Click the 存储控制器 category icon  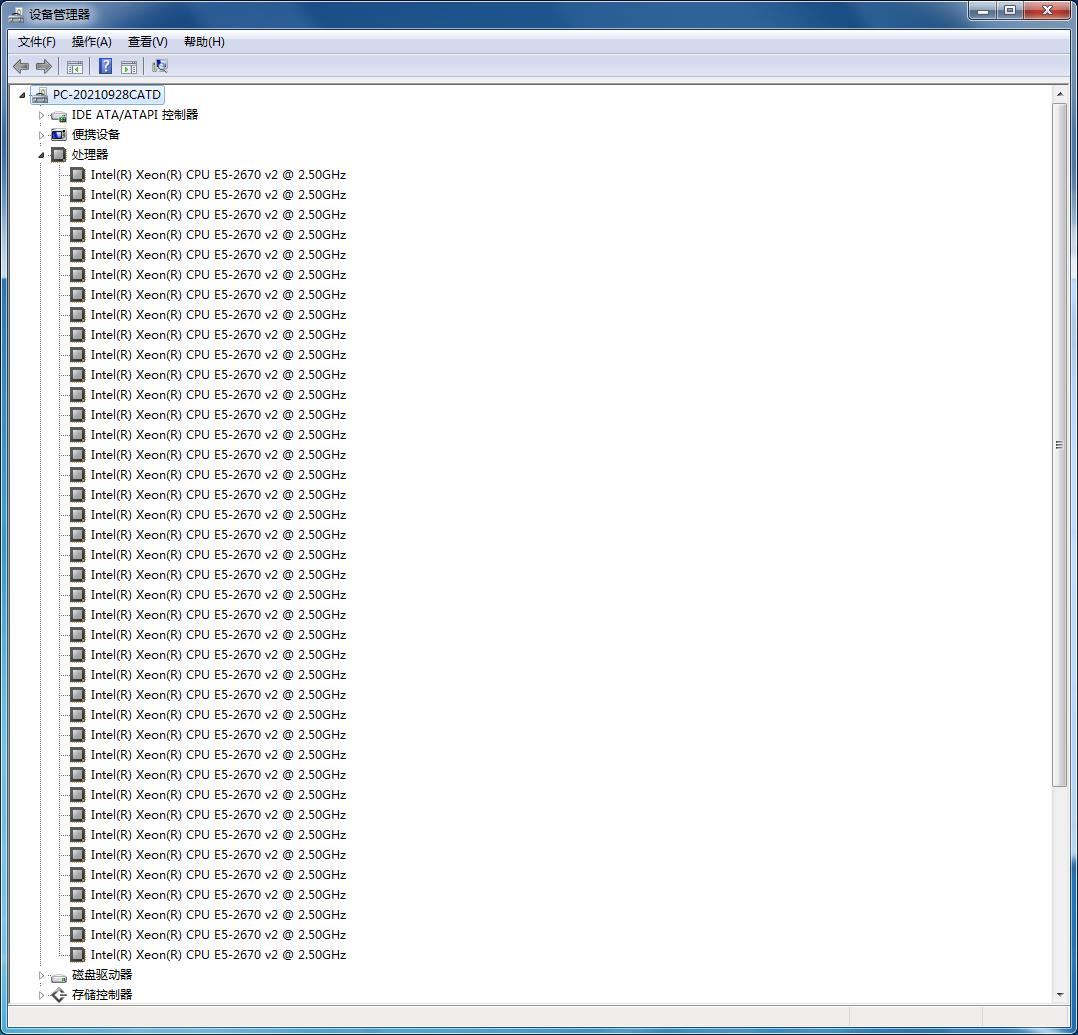59,995
